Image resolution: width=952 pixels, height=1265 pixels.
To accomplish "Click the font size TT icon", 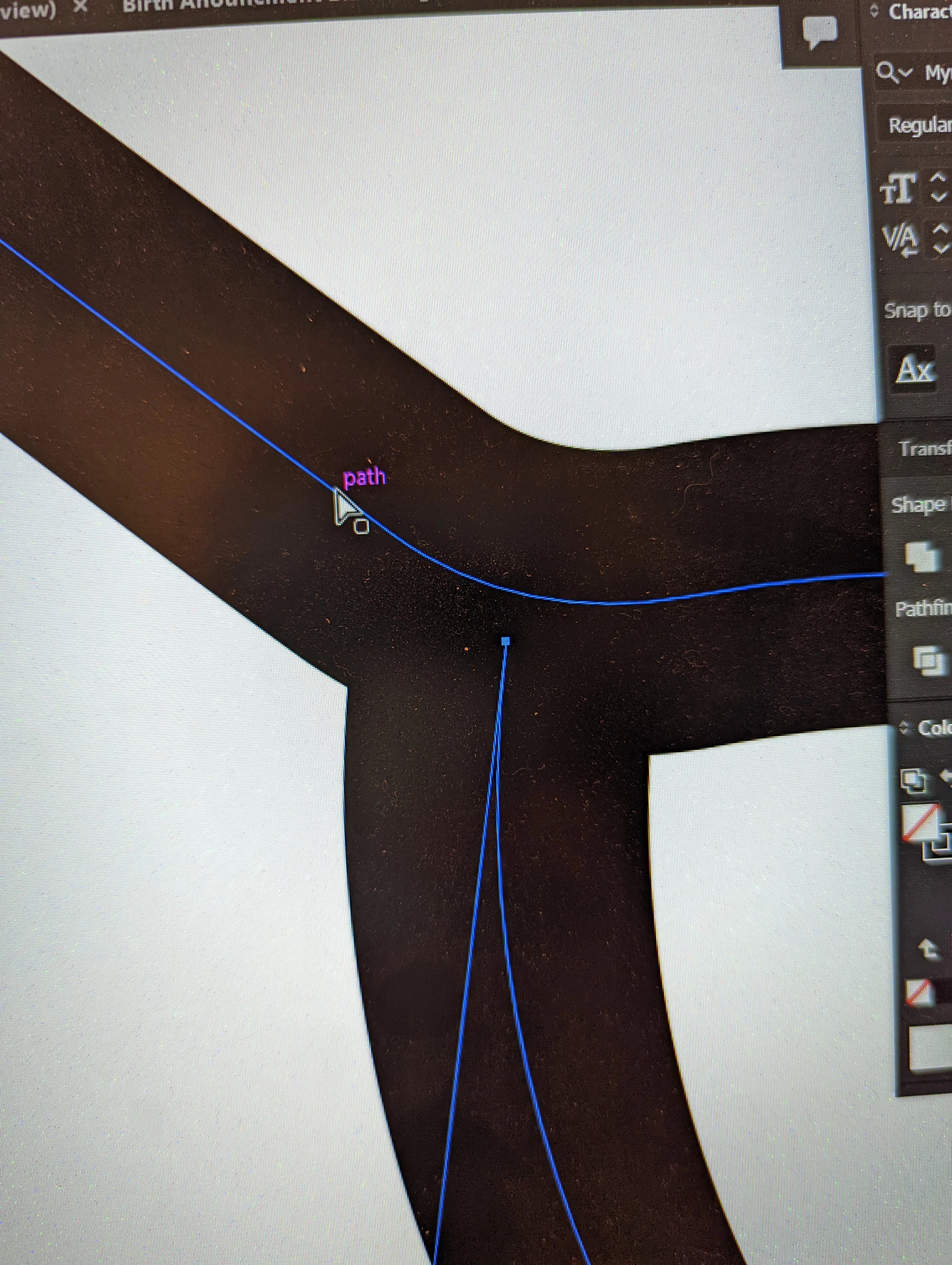I will (x=899, y=190).
